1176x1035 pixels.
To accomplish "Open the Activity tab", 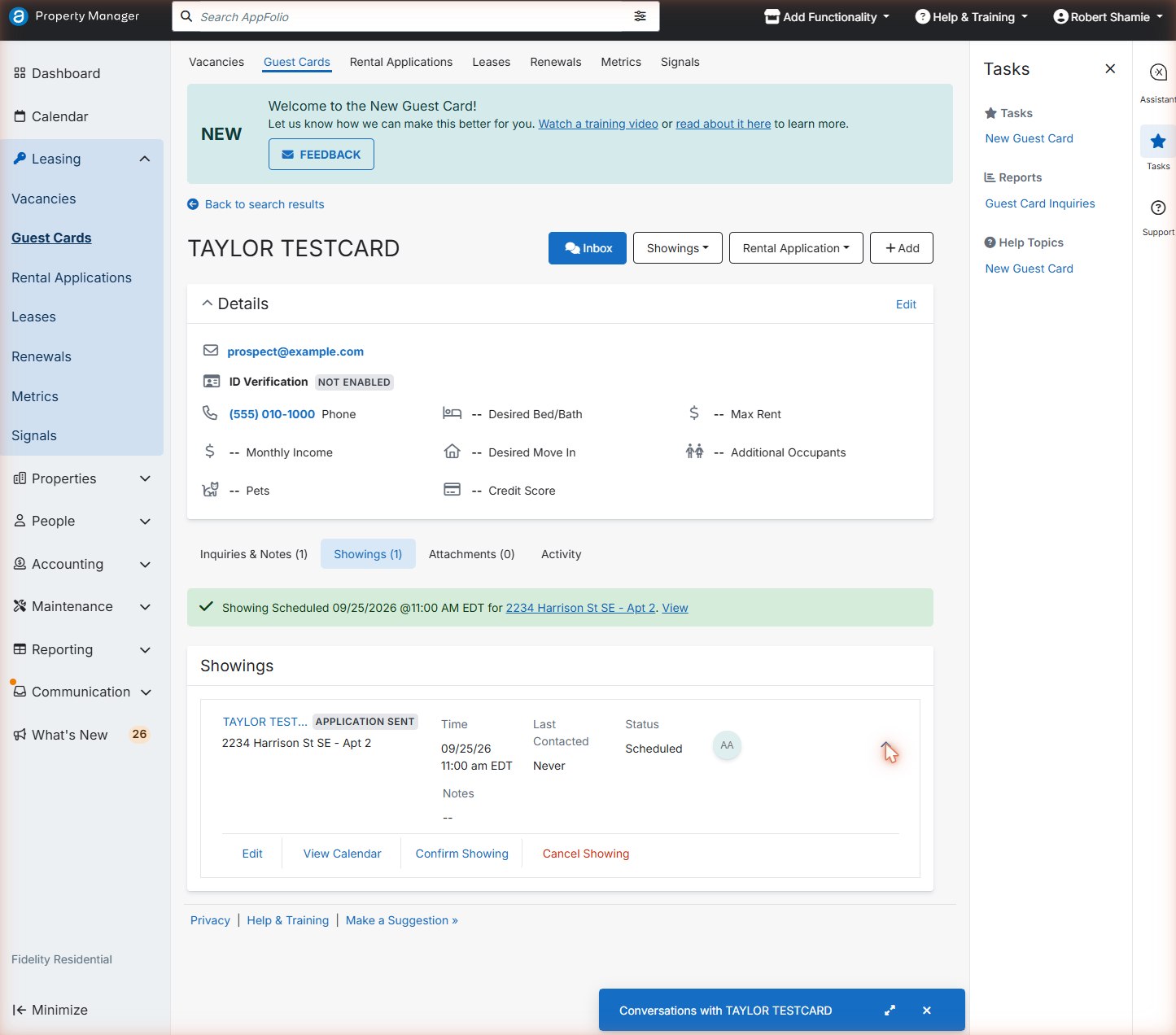I will [x=562, y=554].
